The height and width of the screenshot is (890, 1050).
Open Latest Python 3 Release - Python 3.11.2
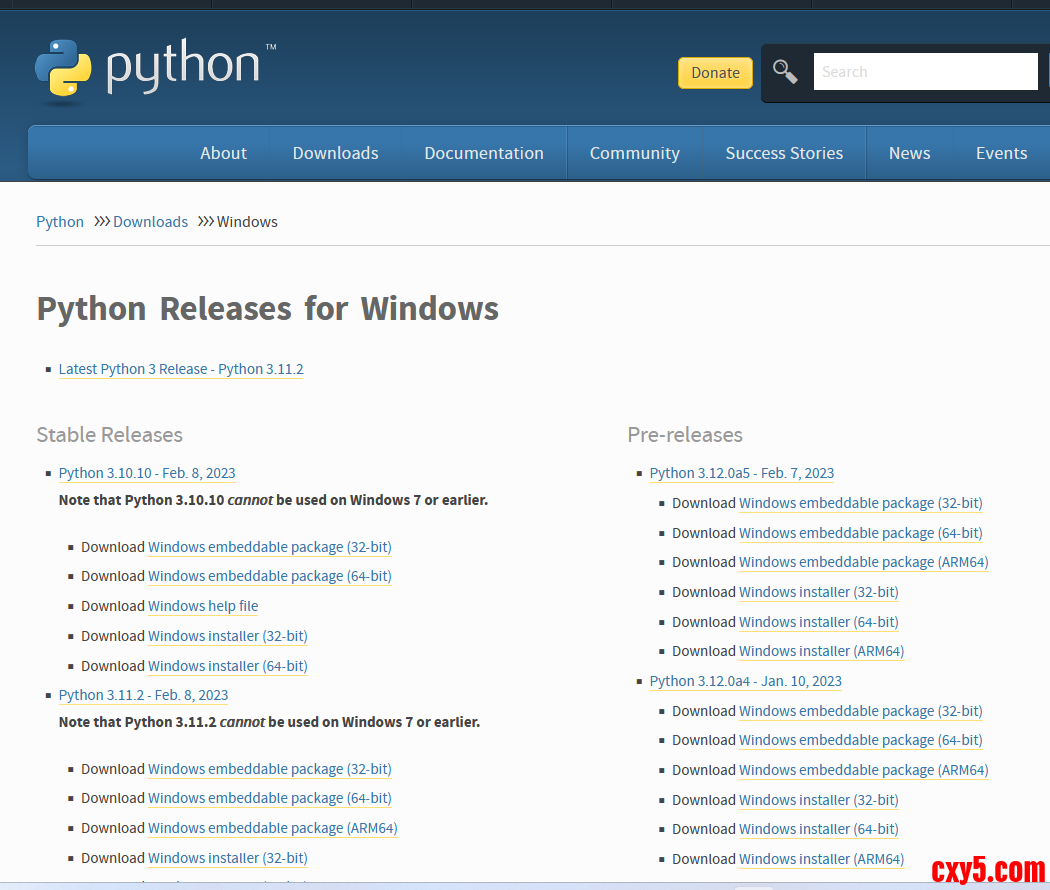[181, 369]
